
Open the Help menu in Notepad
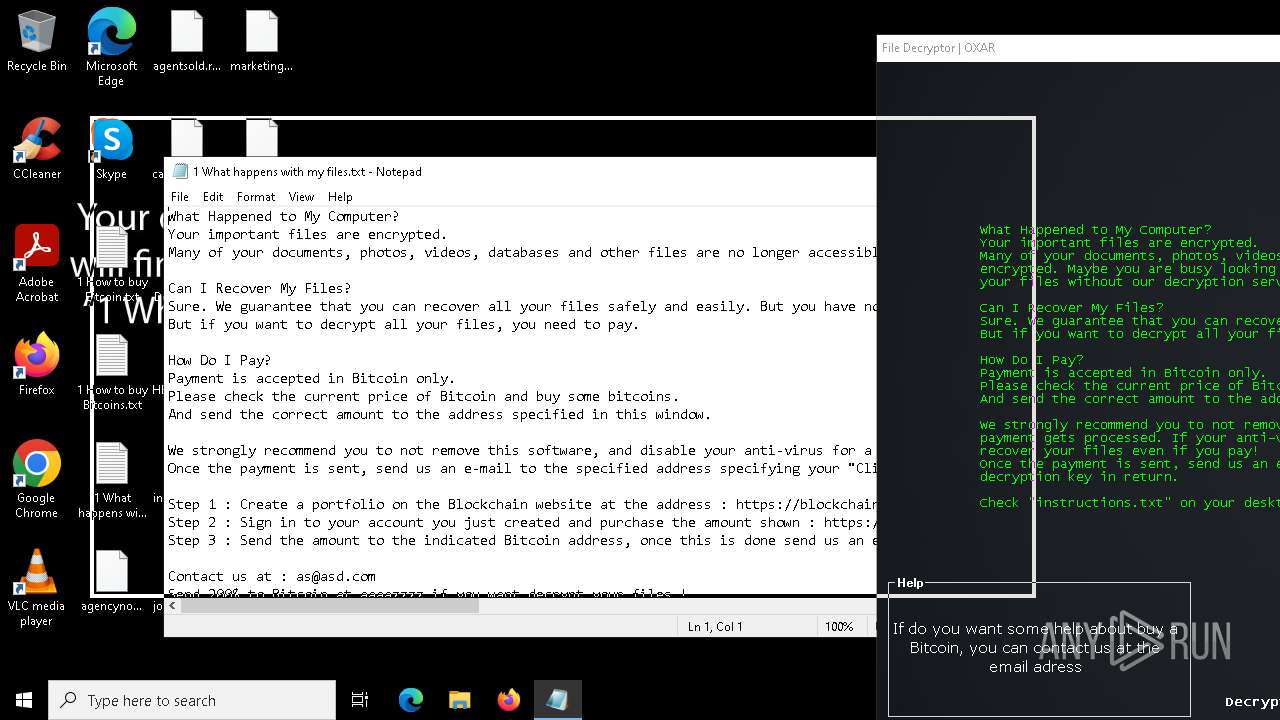coord(340,197)
